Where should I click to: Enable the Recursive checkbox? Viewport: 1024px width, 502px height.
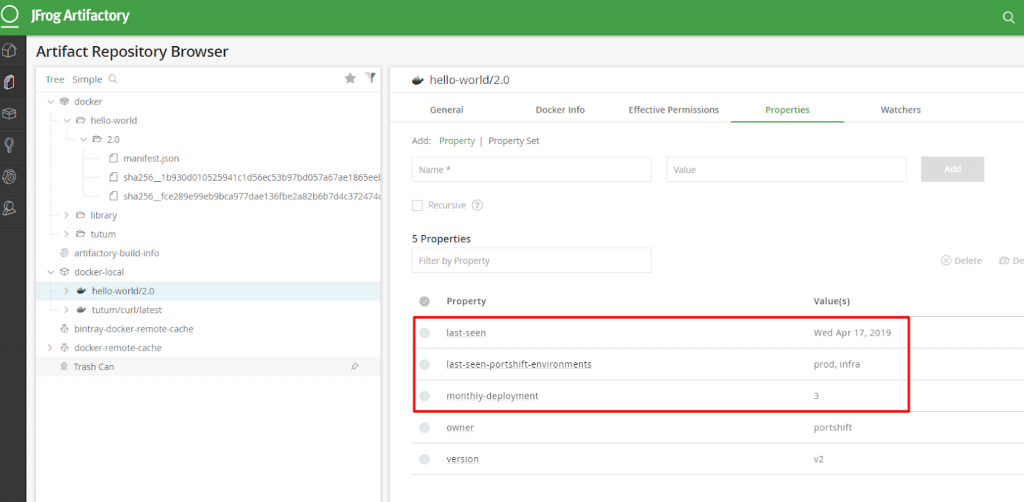click(x=418, y=205)
